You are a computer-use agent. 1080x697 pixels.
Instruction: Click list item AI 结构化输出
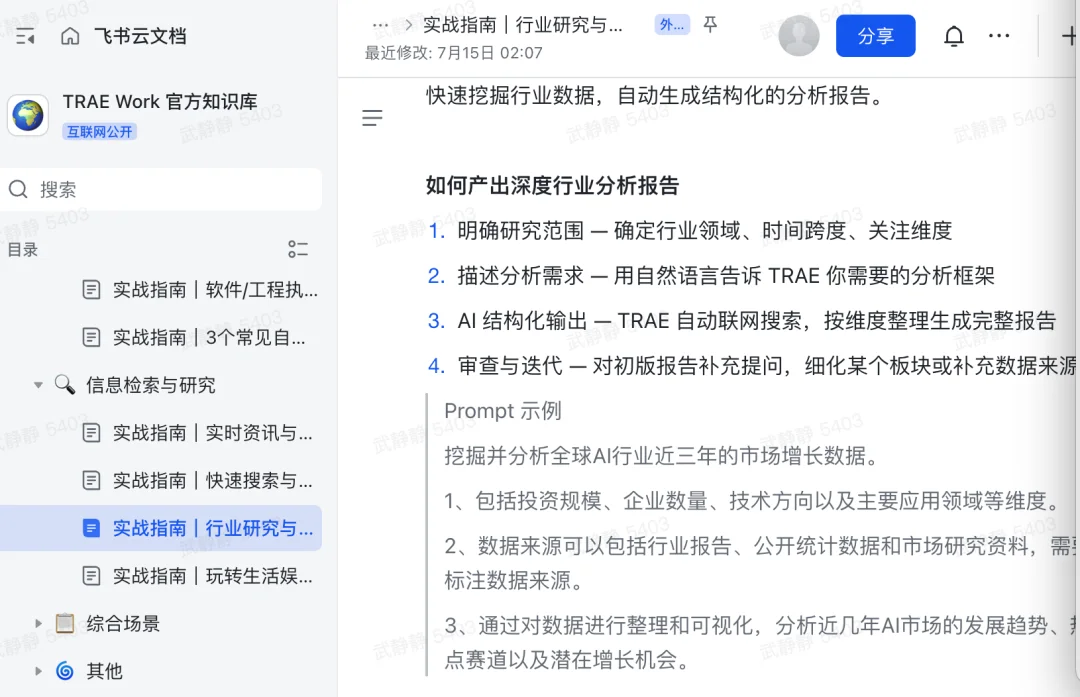756,321
